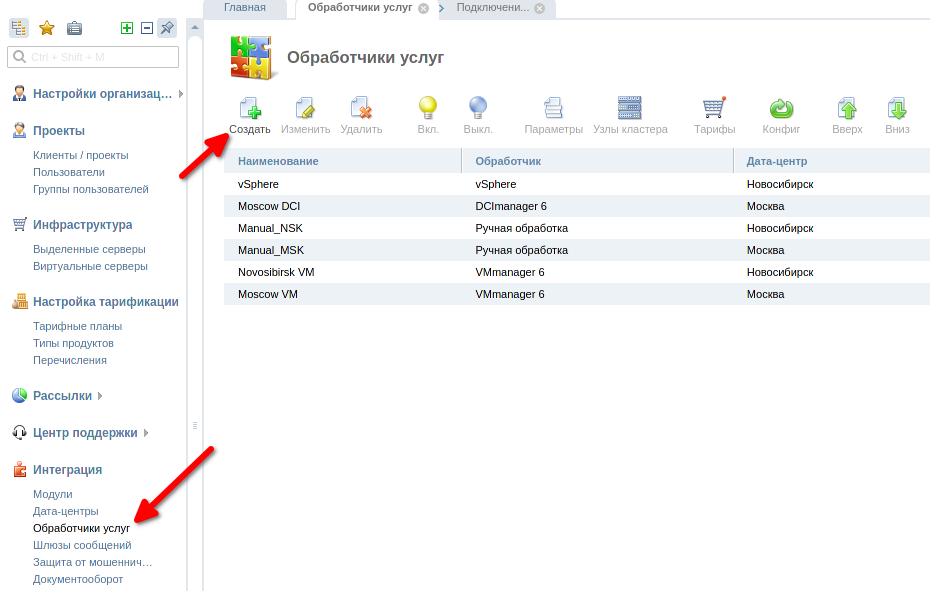Open Параметры toolbar icon
The height and width of the screenshot is (591, 930).
tap(553, 109)
